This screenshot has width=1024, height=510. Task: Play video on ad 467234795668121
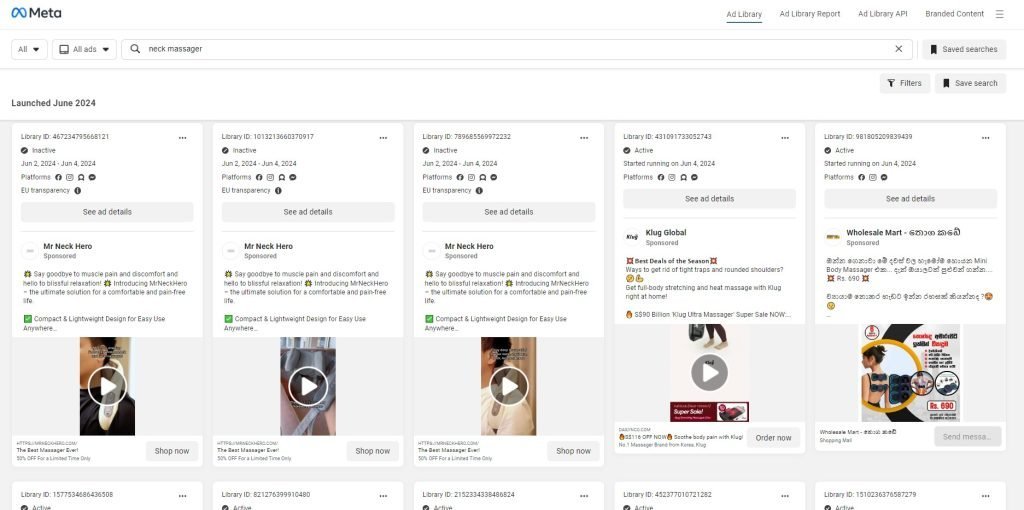point(107,386)
